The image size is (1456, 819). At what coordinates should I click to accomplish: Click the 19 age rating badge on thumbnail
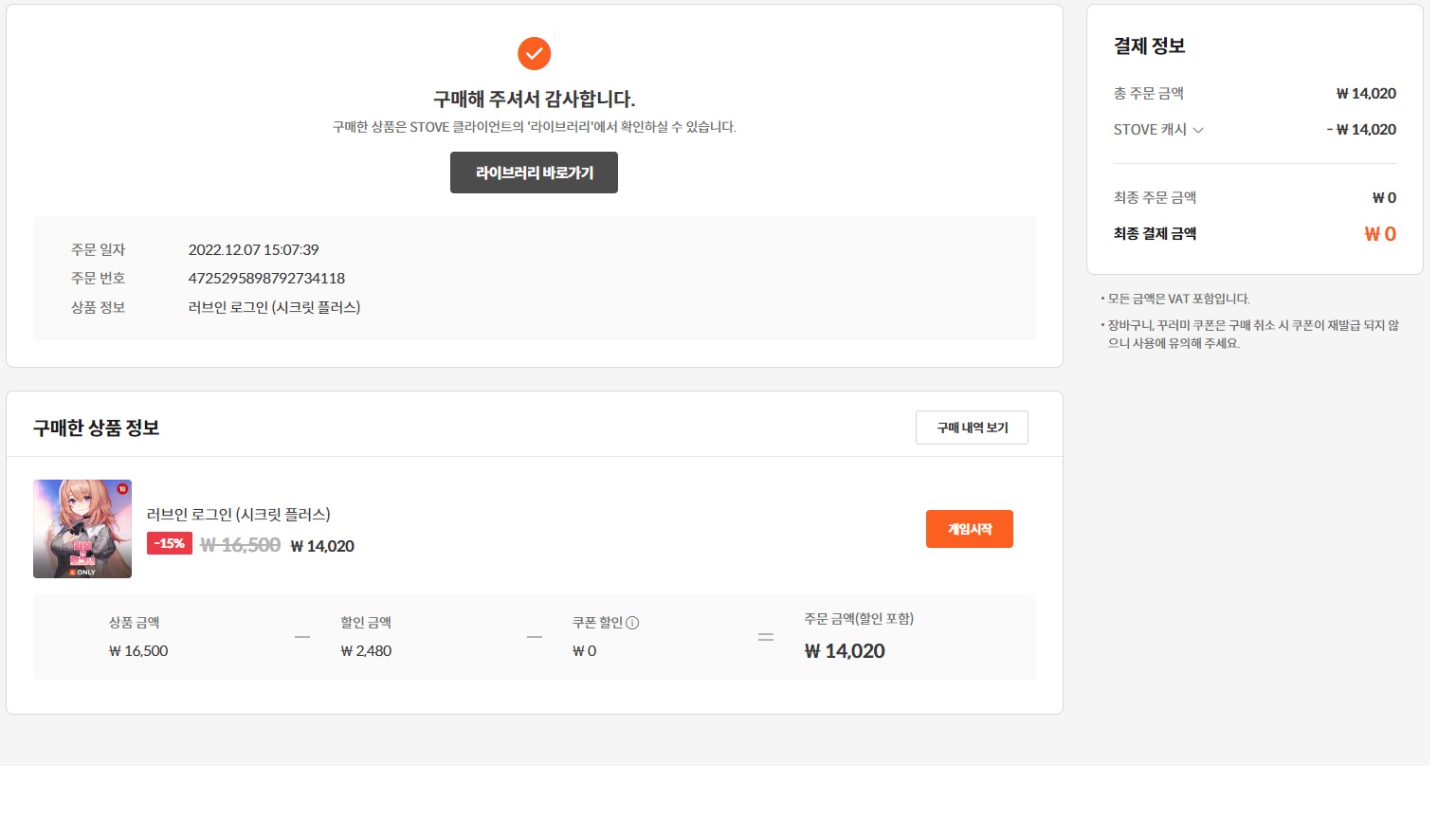(x=122, y=489)
